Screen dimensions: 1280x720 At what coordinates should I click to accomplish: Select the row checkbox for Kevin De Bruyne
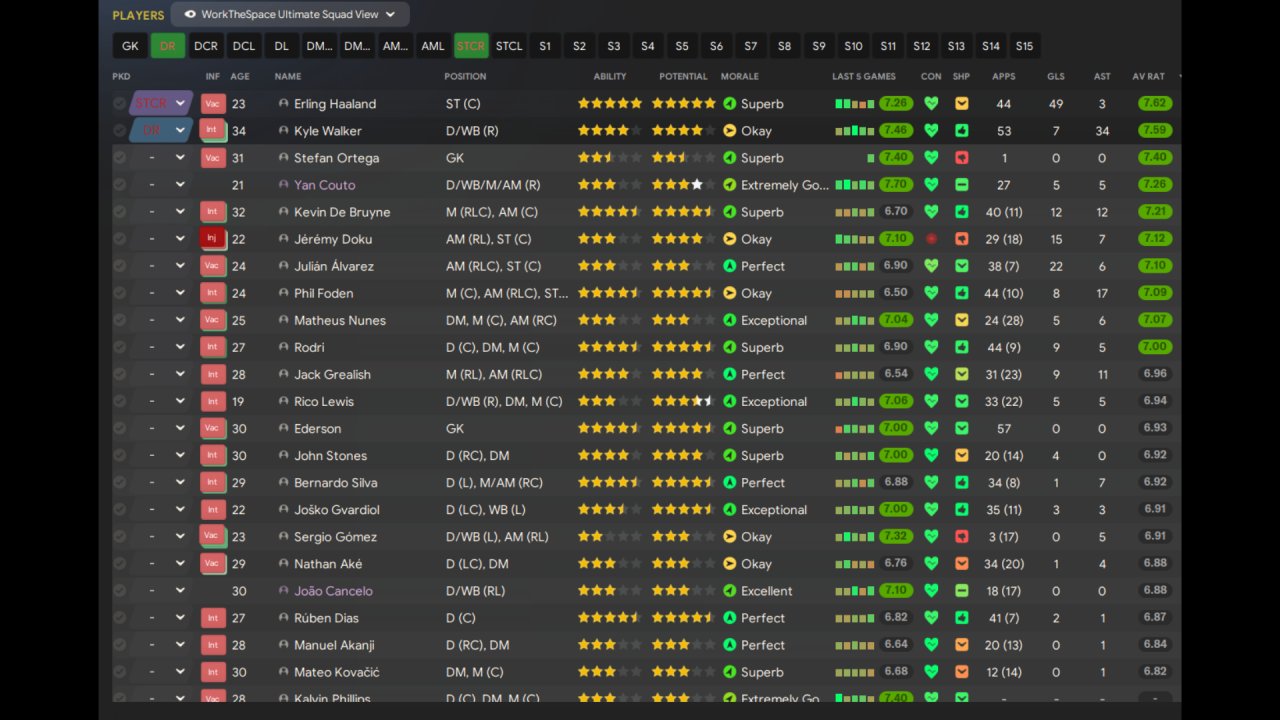120,212
